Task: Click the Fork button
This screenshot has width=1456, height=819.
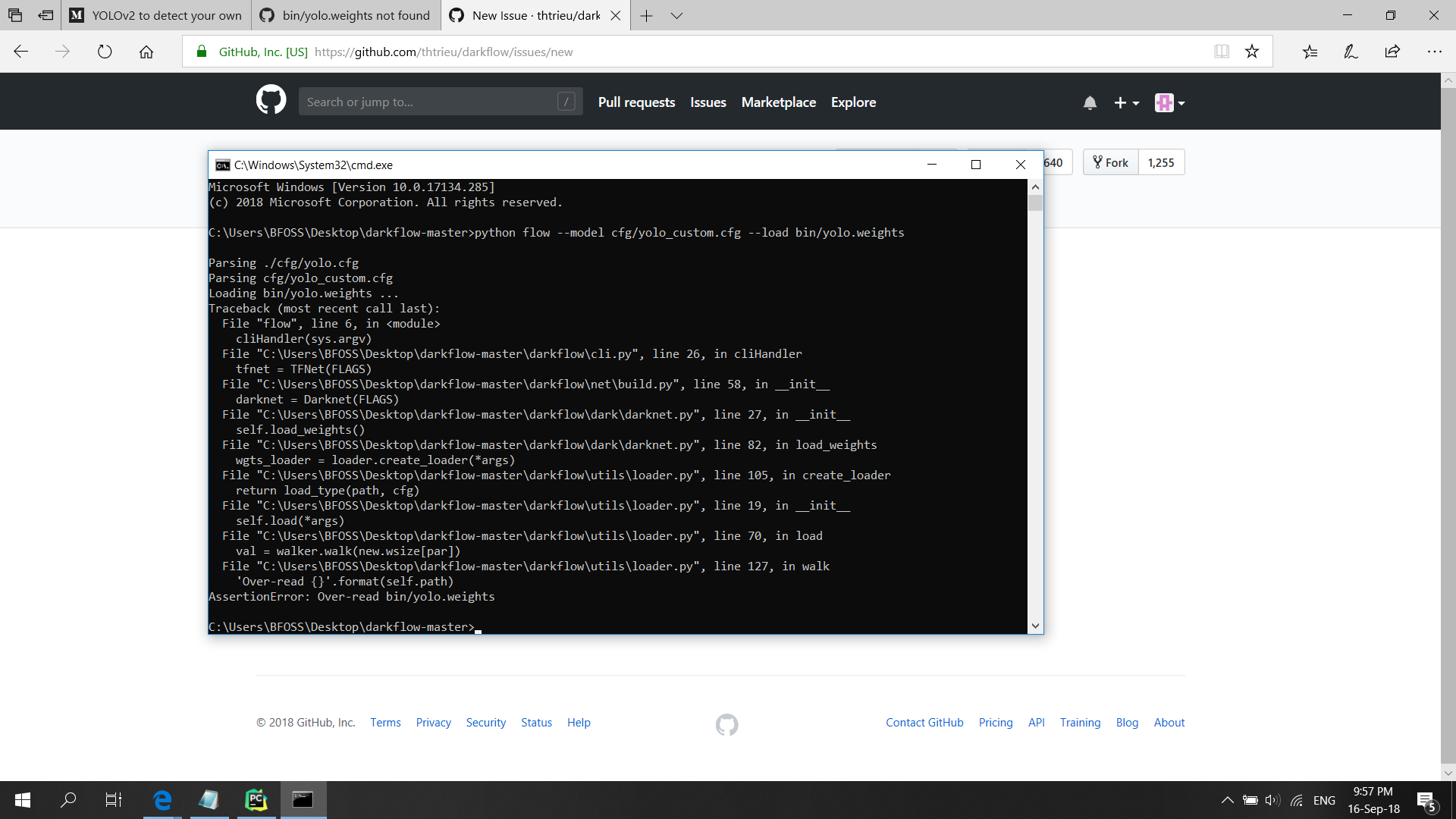Action: click(x=1109, y=162)
